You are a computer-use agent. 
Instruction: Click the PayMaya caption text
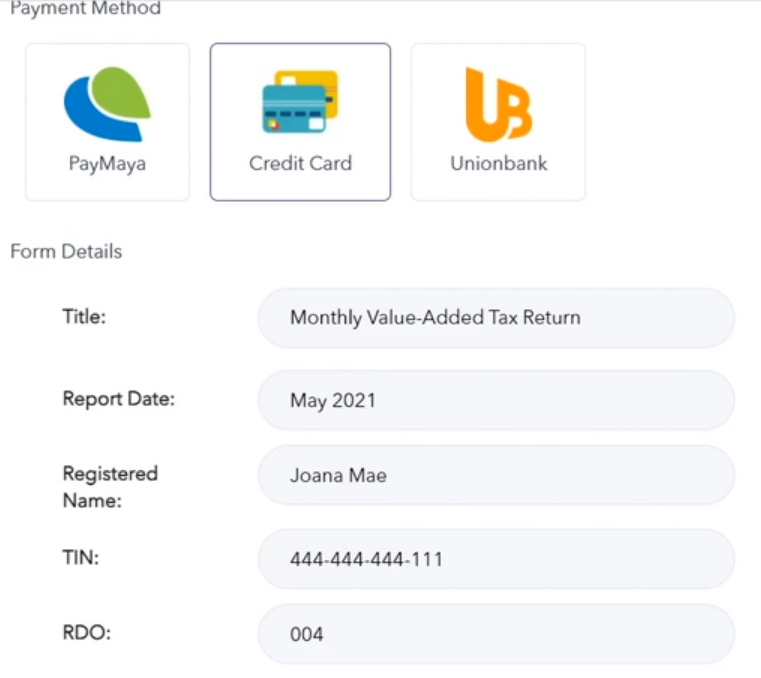tap(107, 164)
